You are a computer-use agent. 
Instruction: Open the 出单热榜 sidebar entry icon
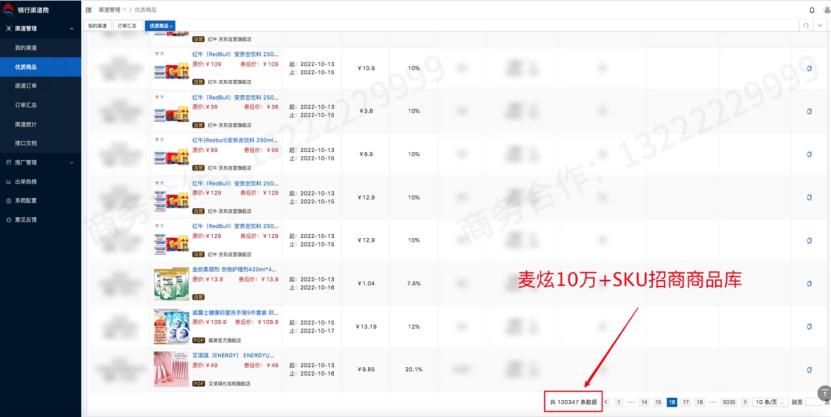8,181
